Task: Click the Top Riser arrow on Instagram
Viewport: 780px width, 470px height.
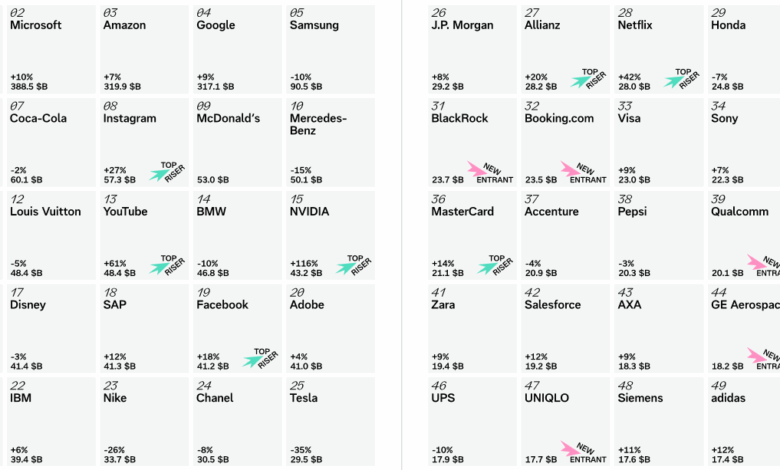Action: (x=160, y=173)
